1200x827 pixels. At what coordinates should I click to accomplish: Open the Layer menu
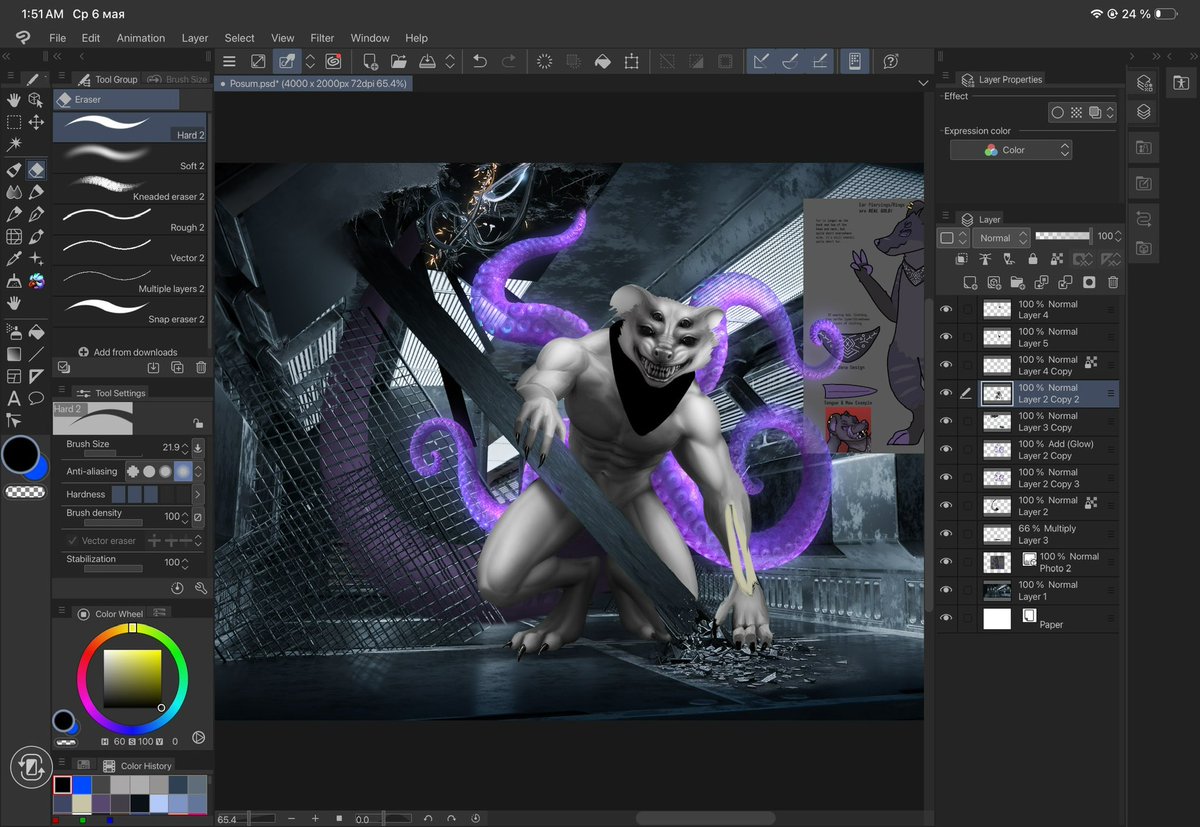pyautogui.click(x=195, y=38)
